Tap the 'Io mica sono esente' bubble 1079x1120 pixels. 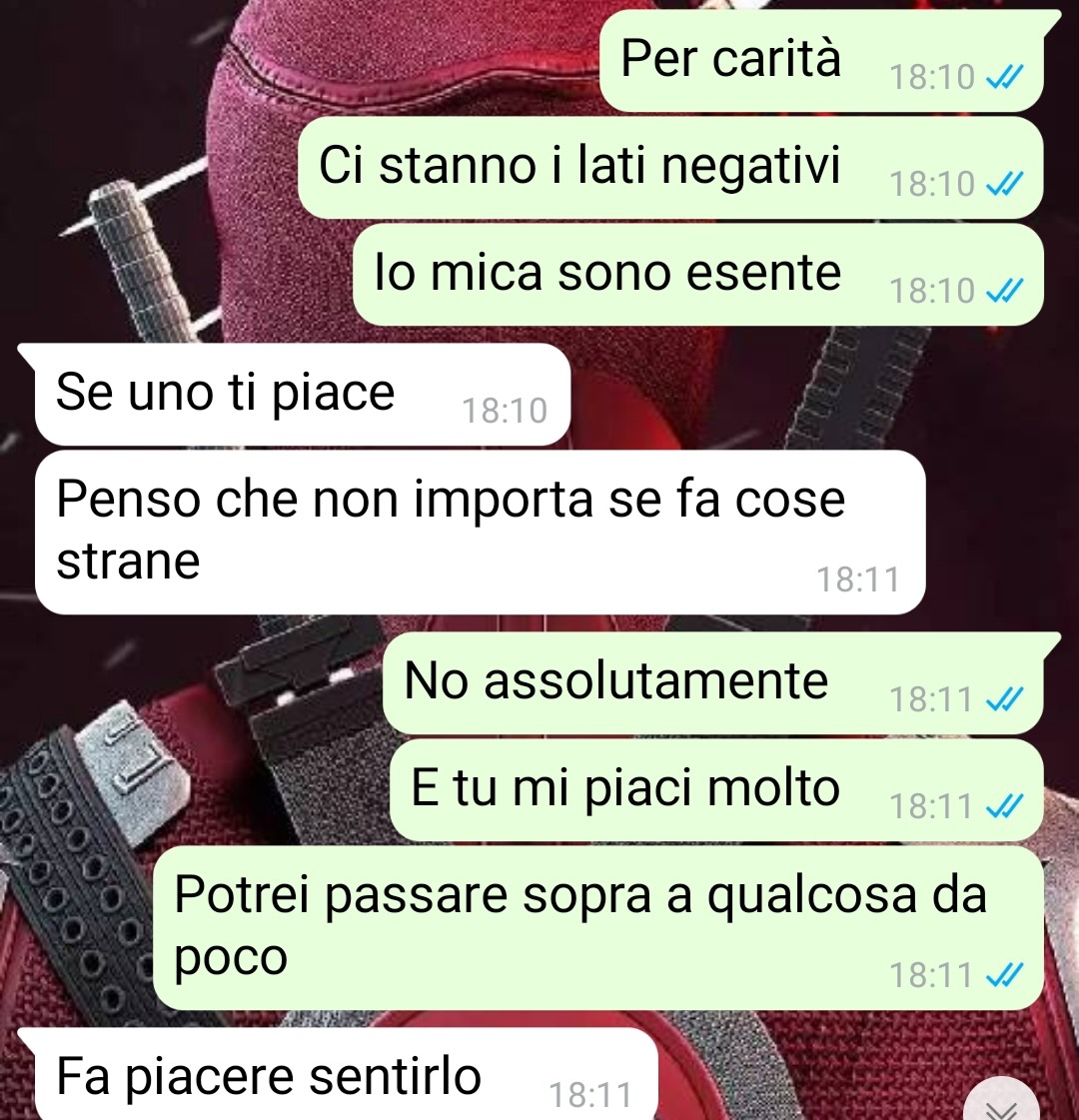[x=698, y=275]
